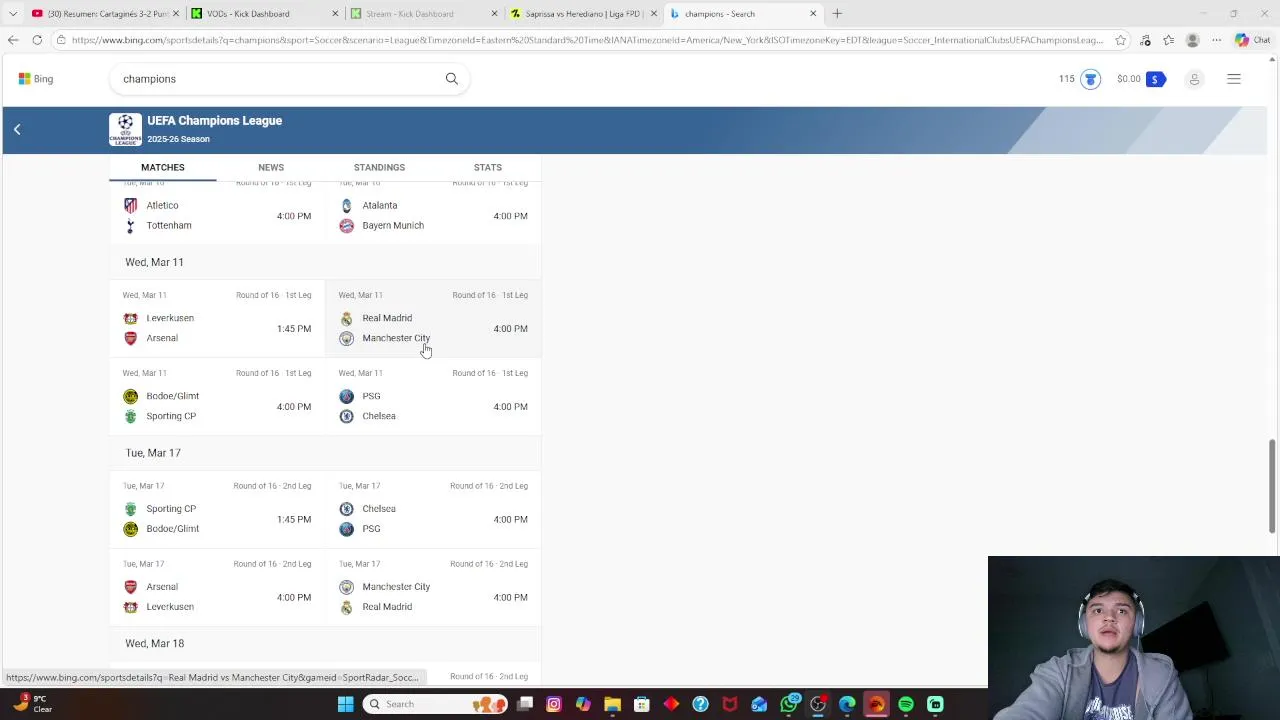Open the Bing Rewards medal icon
This screenshot has width=1280, height=720.
(x=1090, y=79)
